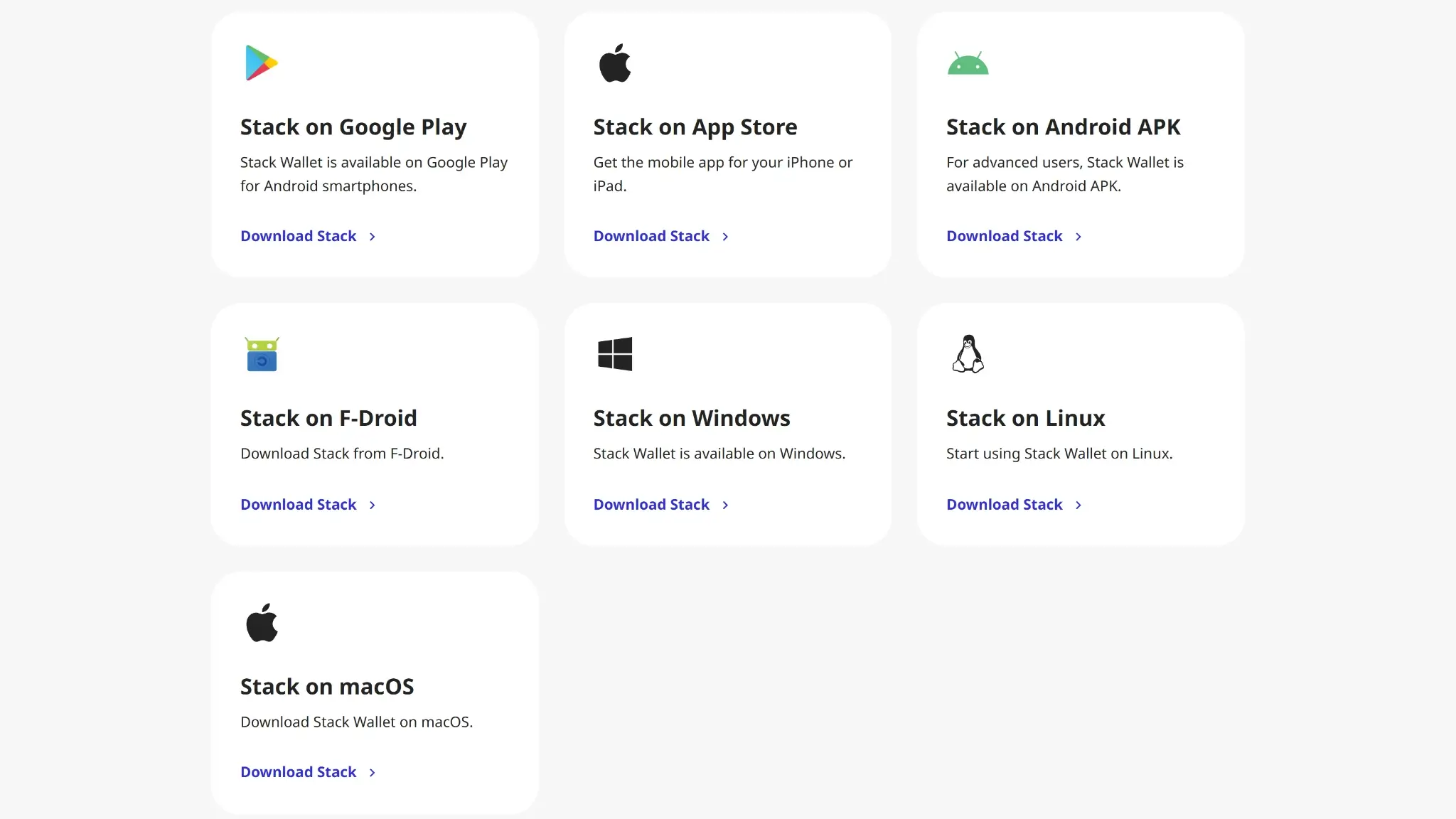Click chevron arrow next to Windows download link
This screenshot has height=819, width=1456.
725,505
